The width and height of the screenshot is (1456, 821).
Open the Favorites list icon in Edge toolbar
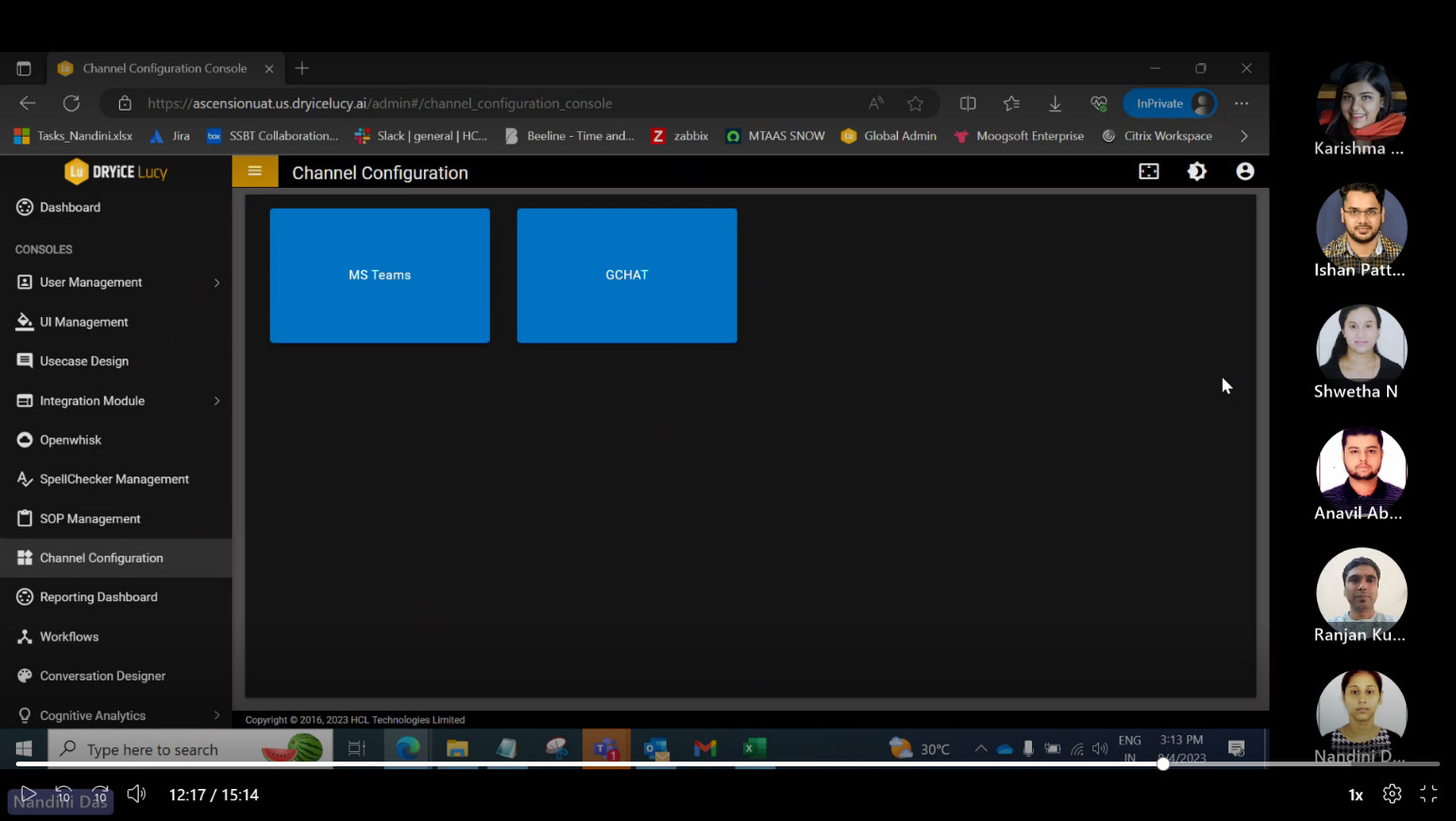pos(1011,103)
